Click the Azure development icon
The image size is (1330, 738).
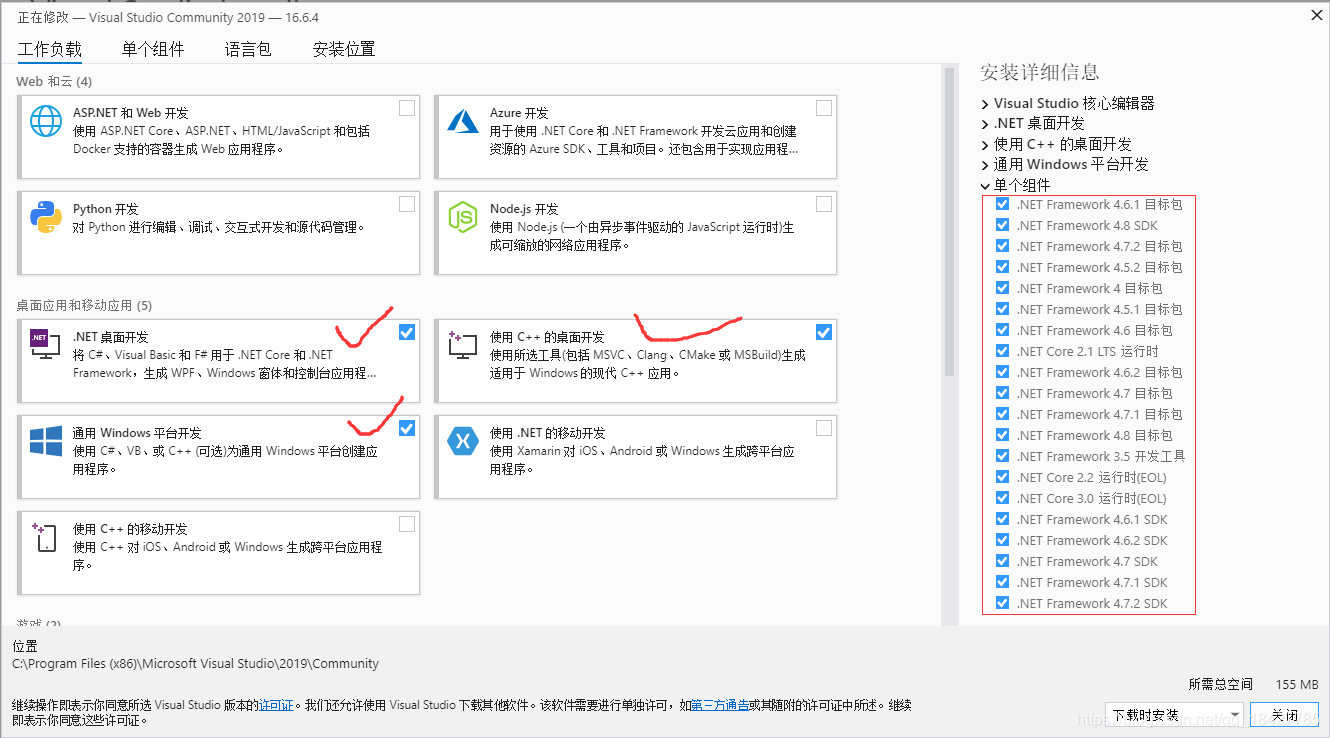463,121
